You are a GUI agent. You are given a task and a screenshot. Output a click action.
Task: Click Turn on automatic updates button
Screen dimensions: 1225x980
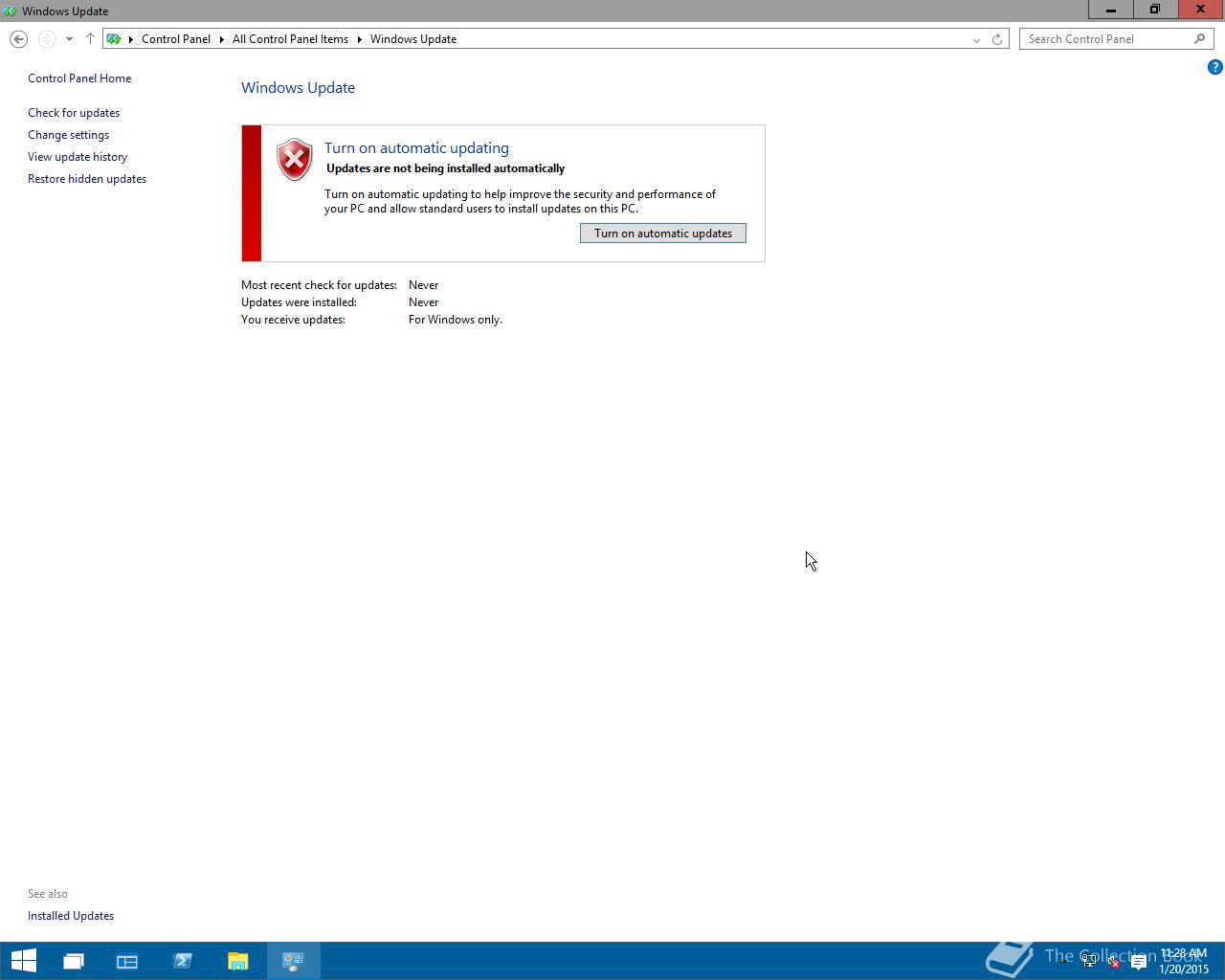663,234
